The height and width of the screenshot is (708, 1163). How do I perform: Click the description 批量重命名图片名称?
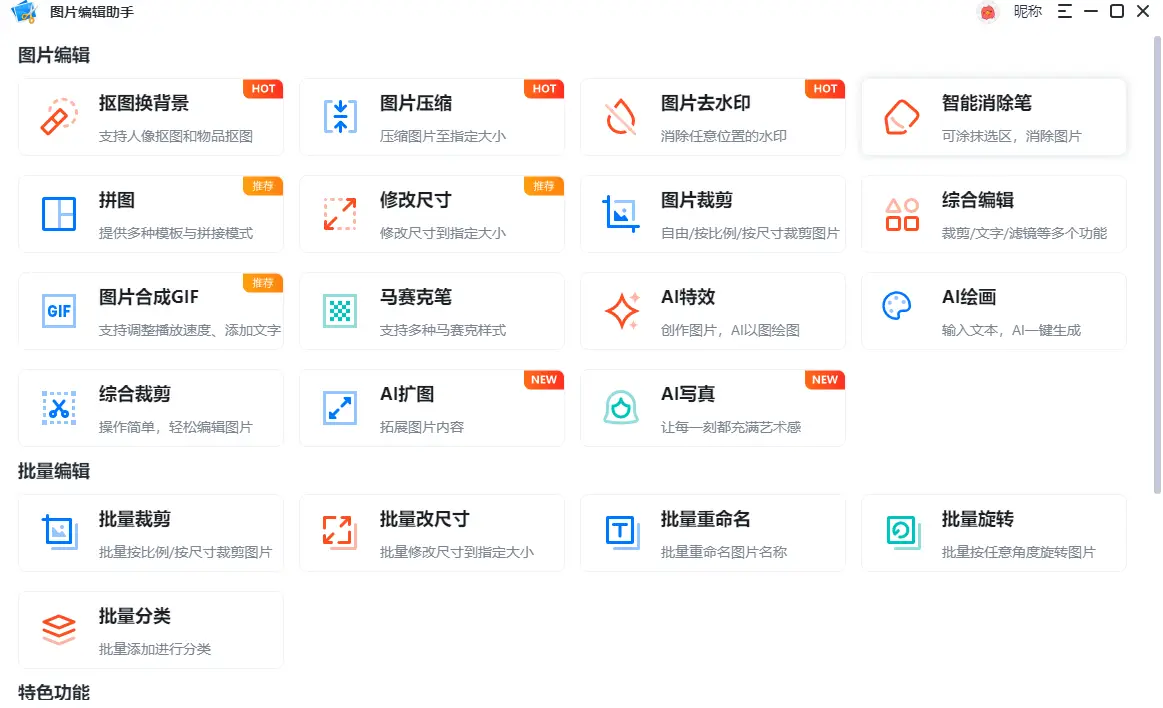click(x=724, y=552)
